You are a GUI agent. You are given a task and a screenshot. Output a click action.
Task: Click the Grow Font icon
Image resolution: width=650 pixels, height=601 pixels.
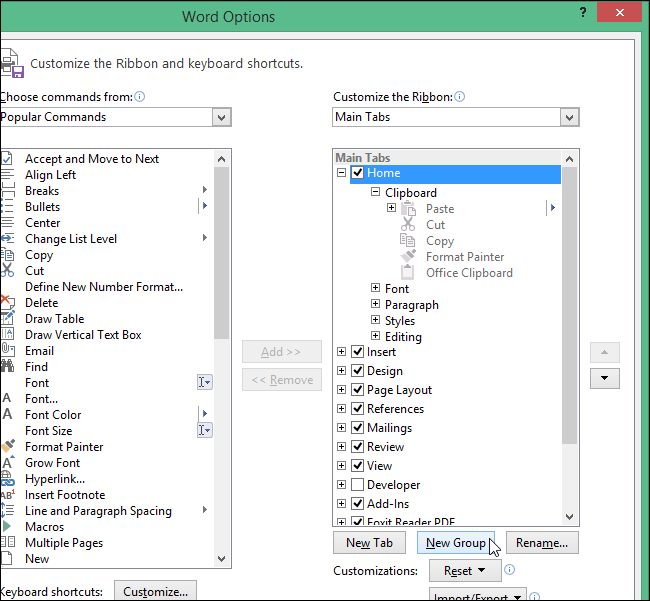7,462
